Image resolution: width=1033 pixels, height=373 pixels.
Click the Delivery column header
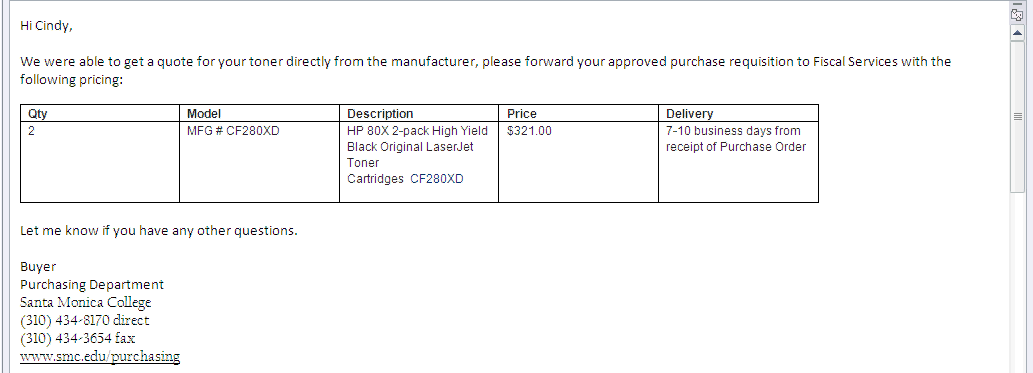[739, 113]
